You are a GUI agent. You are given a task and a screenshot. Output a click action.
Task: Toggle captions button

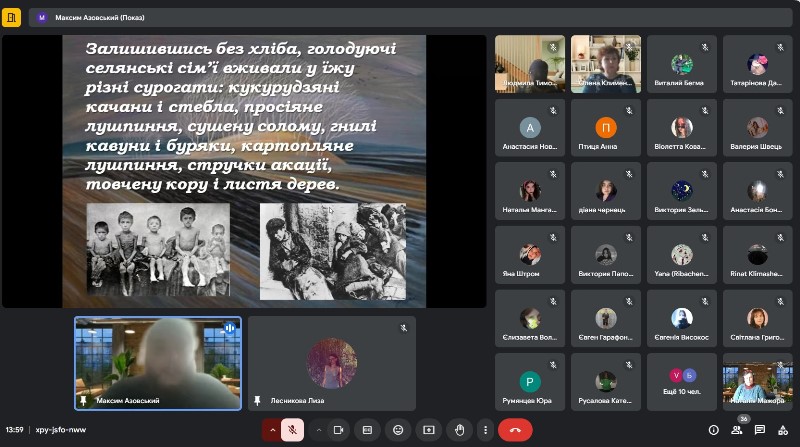pos(367,430)
